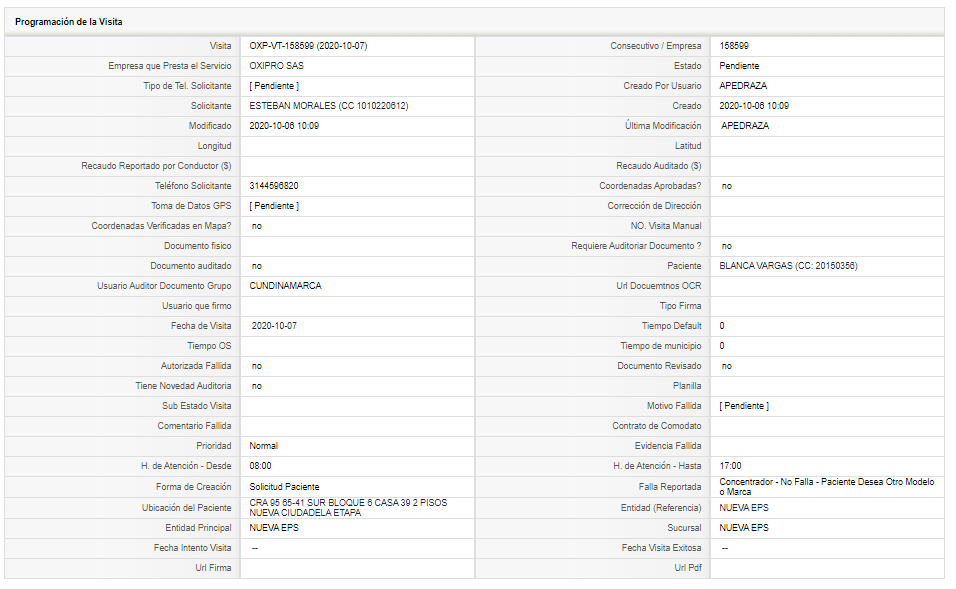Select label 'Última Modificación'

[x=663, y=126]
